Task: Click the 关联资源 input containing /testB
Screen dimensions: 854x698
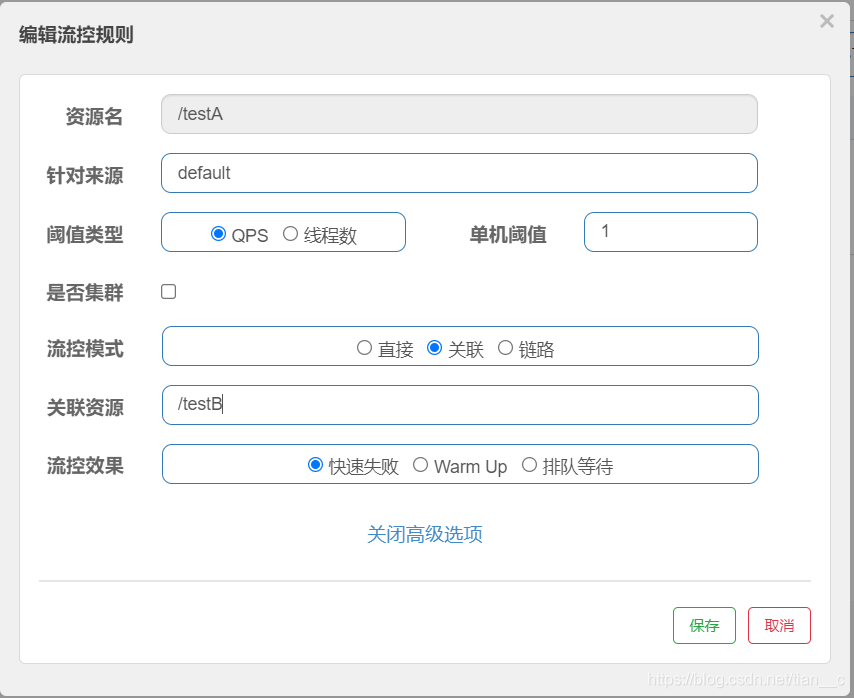Action: [x=460, y=405]
